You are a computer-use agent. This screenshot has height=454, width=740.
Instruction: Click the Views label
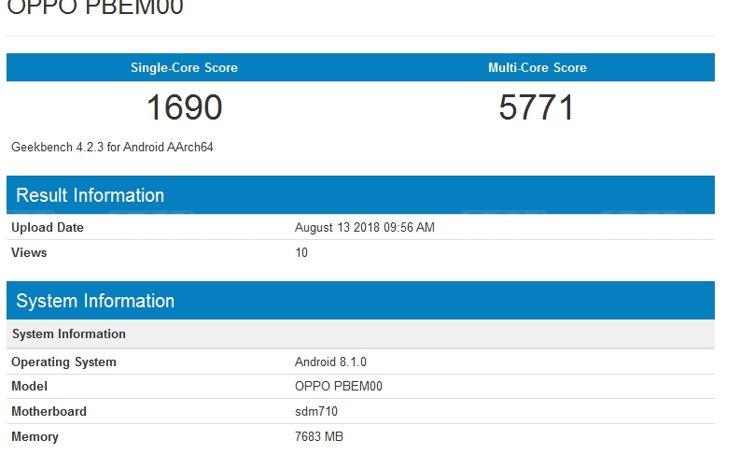29,252
